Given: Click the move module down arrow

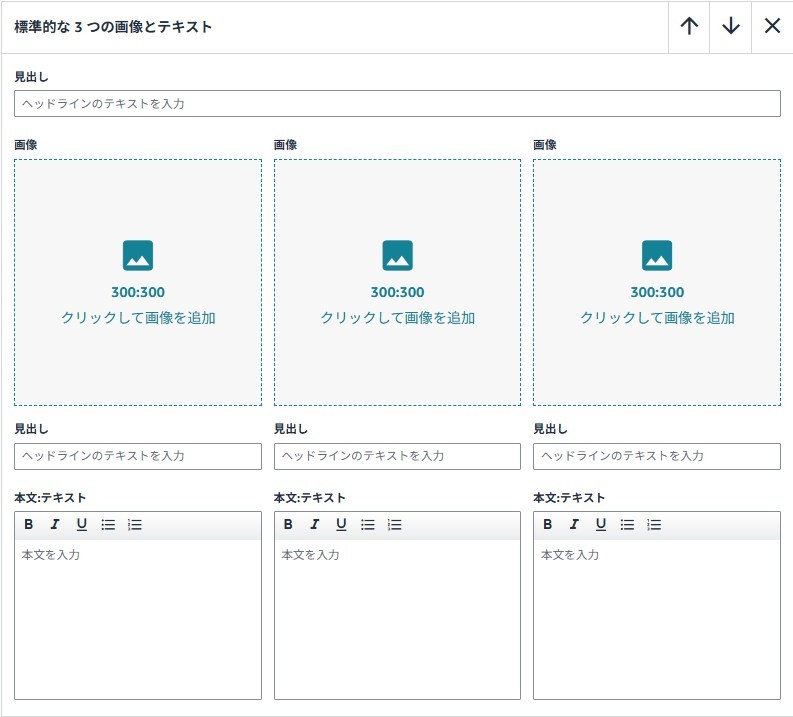Looking at the screenshot, I should [731, 27].
